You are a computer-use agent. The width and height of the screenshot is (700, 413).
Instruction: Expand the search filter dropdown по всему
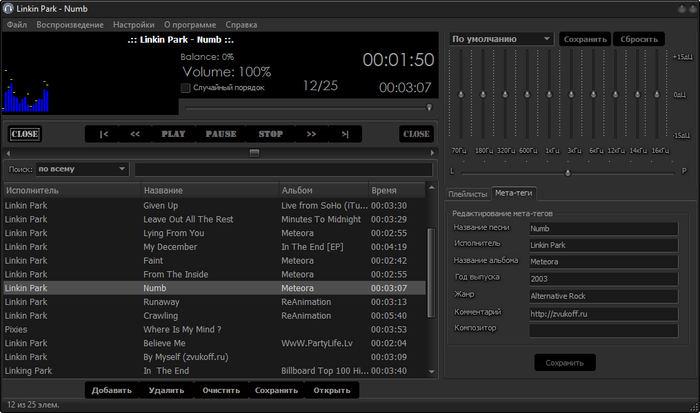tap(81, 169)
